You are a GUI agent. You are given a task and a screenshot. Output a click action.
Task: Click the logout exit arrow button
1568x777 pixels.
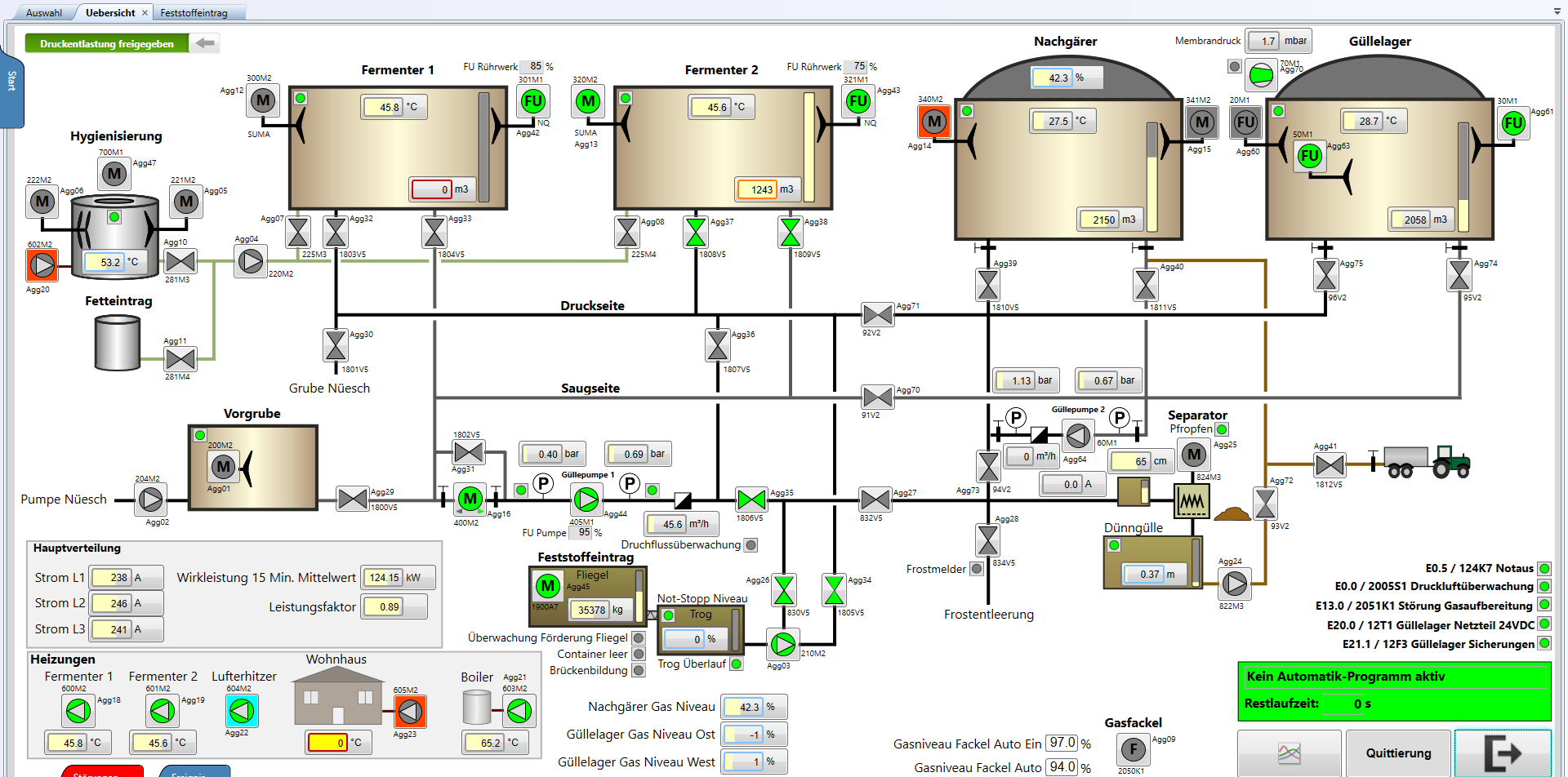(x=1503, y=753)
